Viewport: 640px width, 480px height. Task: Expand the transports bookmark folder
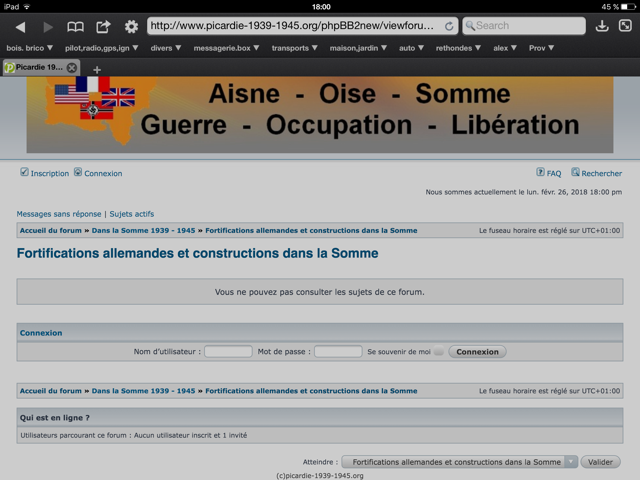(294, 48)
